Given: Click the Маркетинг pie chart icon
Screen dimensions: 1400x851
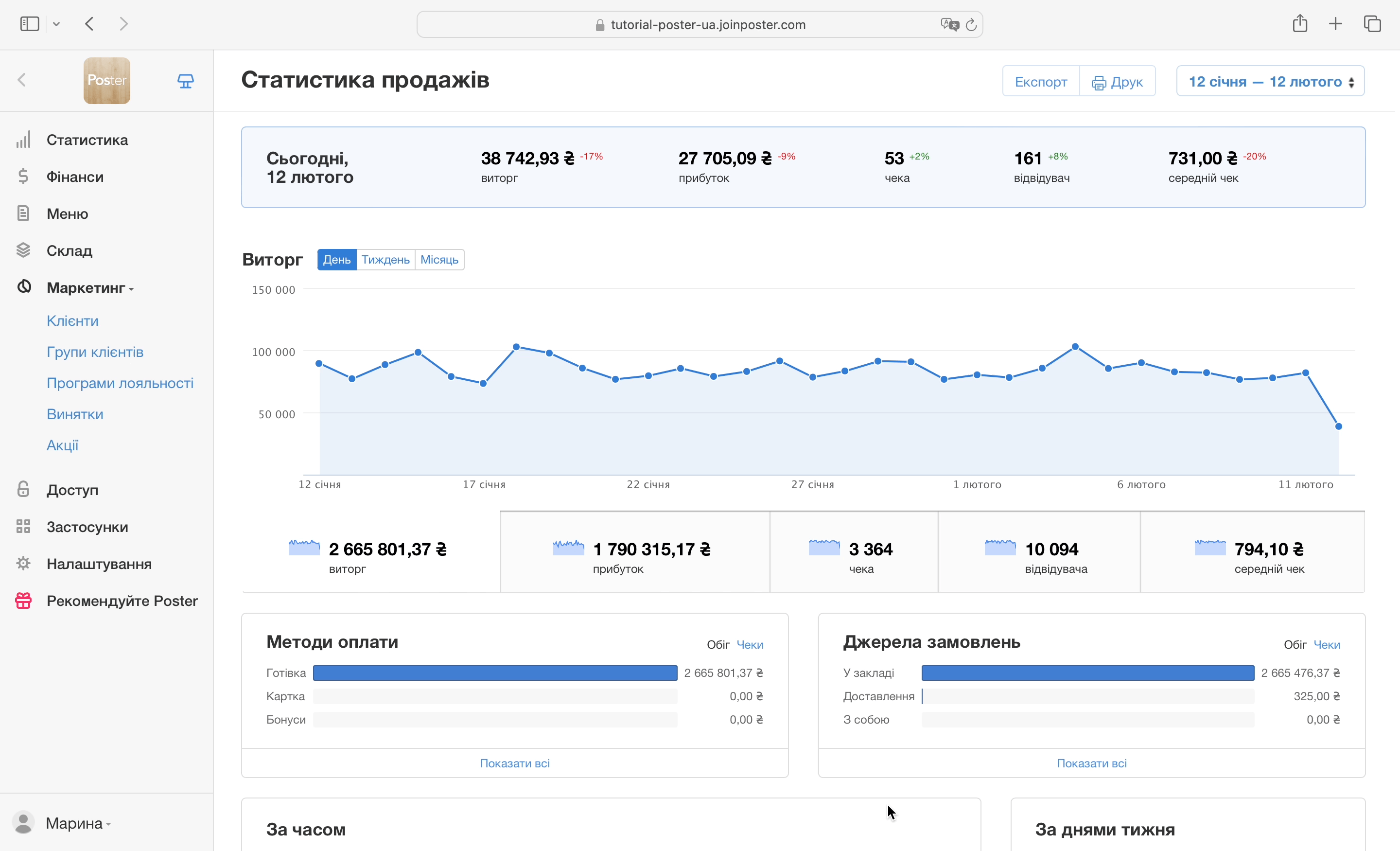Looking at the screenshot, I should [x=24, y=286].
